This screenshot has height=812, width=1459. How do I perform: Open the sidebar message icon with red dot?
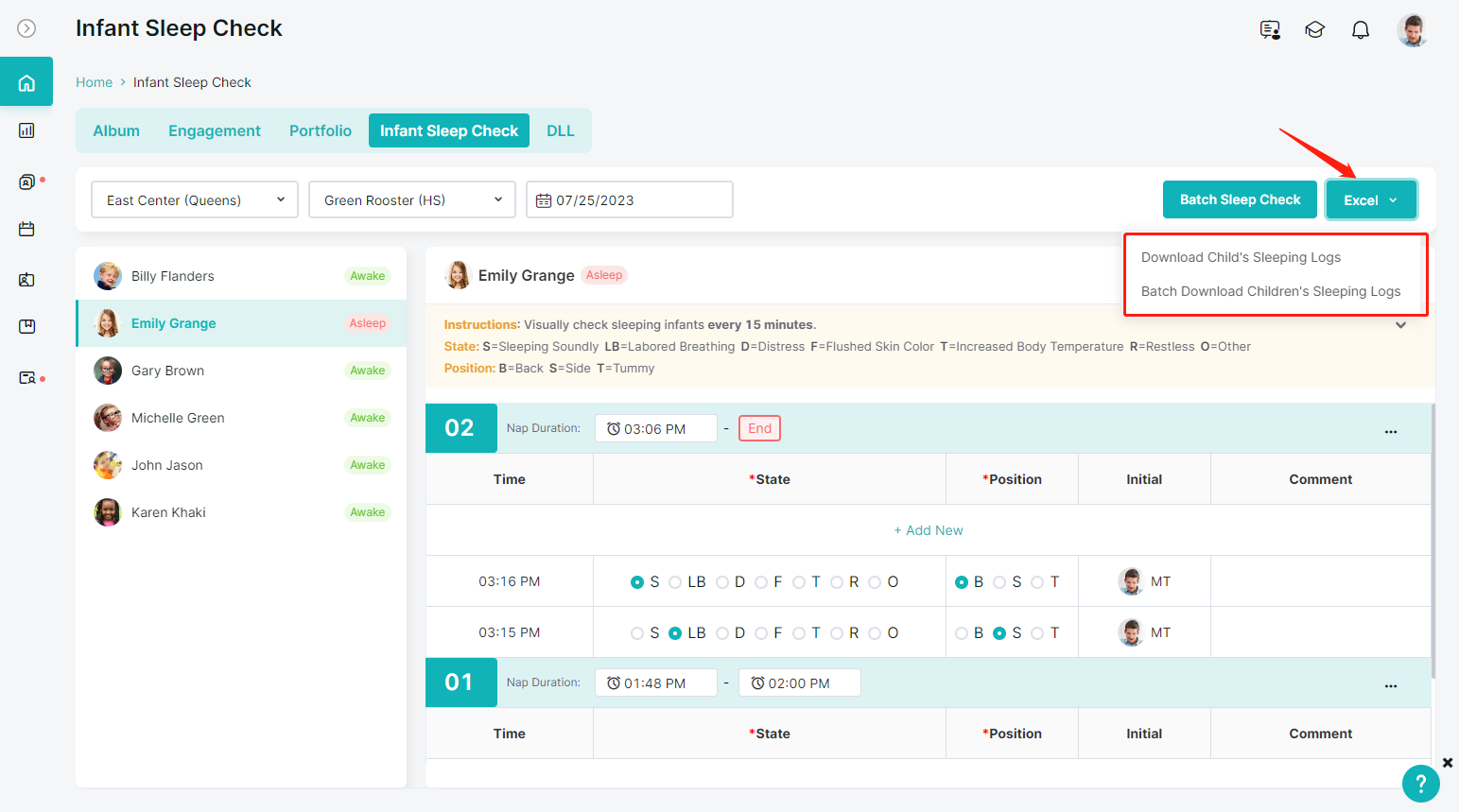point(27,181)
